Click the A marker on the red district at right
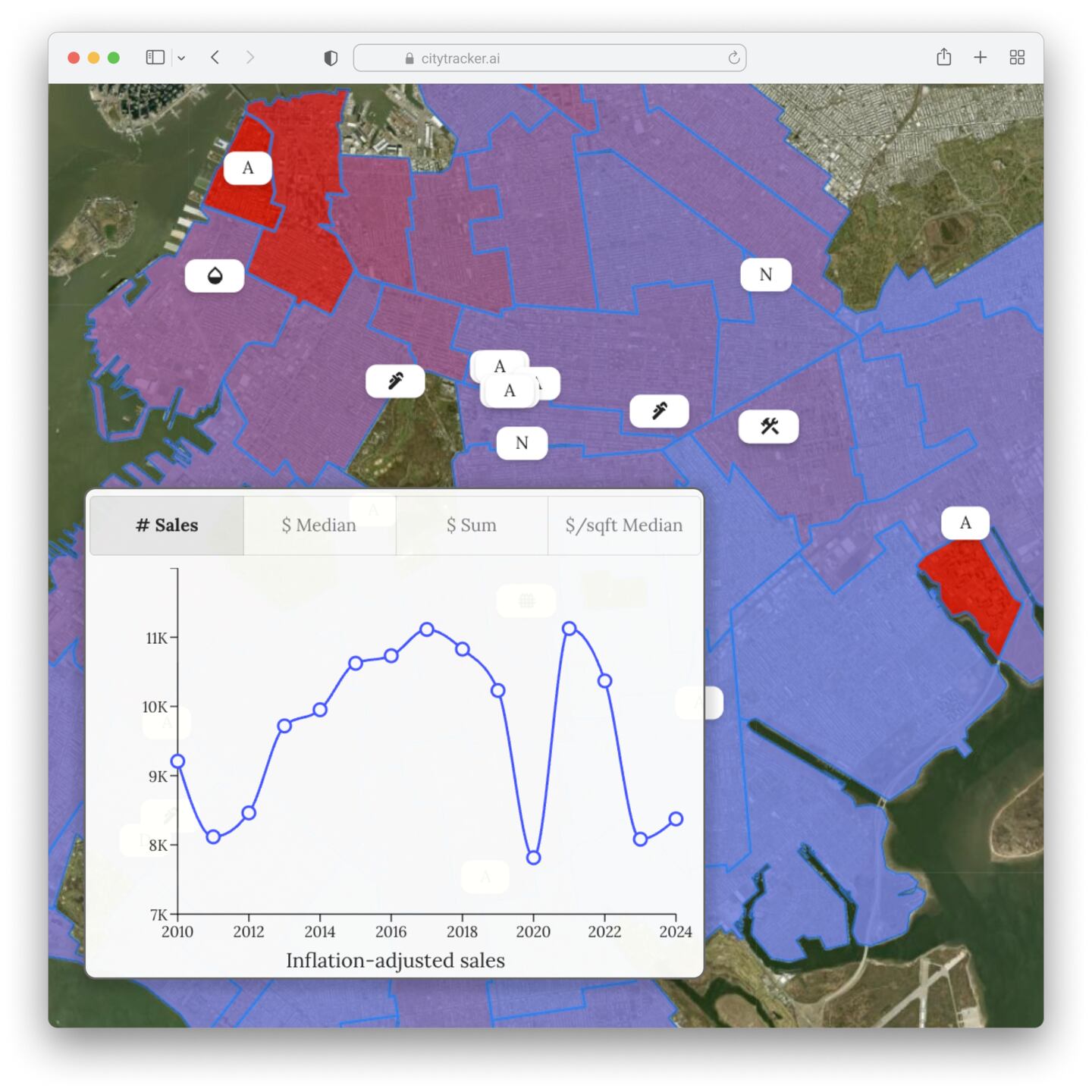The width and height of the screenshot is (1092, 1092). [964, 522]
